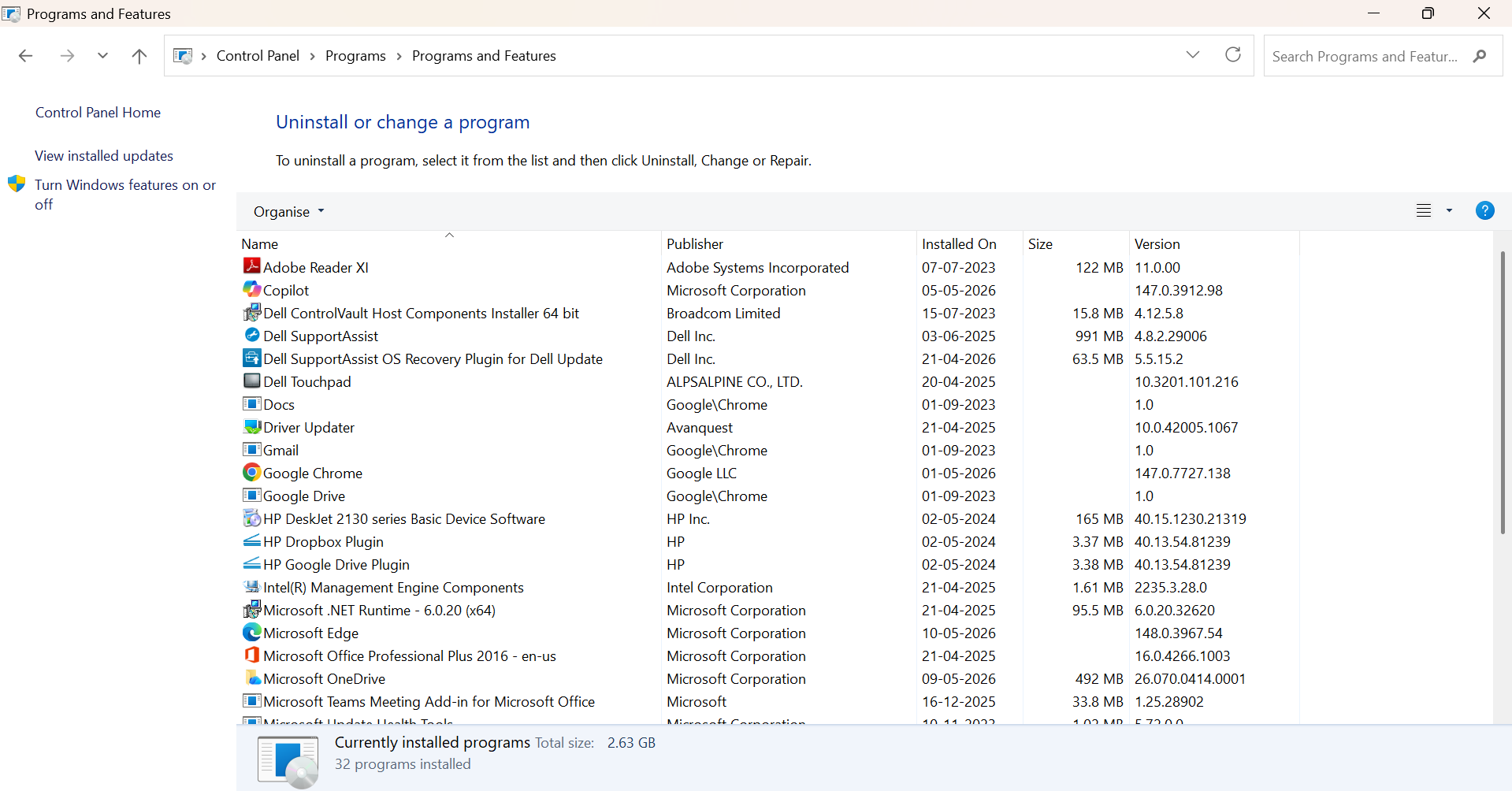Click the Copilot app icon
Screen dimensions: 1512x791
[251, 289]
